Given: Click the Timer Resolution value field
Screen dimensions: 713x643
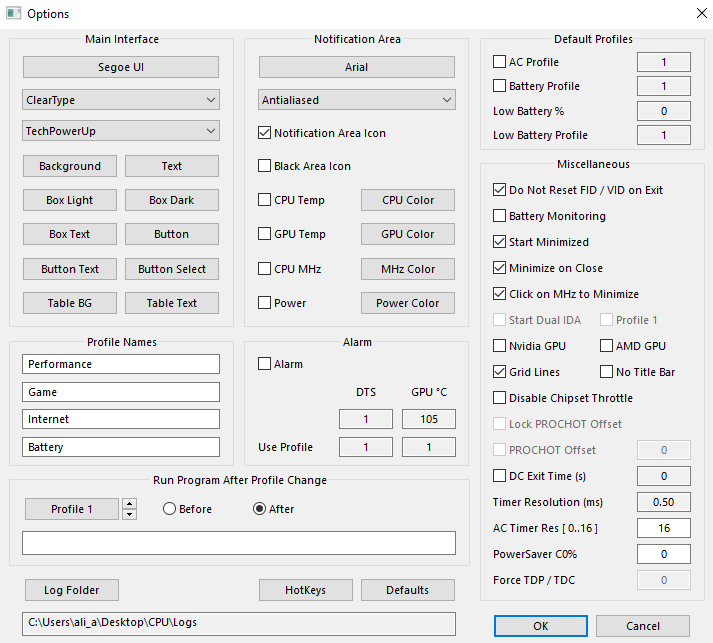Looking at the screenshot, I should coord(663,502).
